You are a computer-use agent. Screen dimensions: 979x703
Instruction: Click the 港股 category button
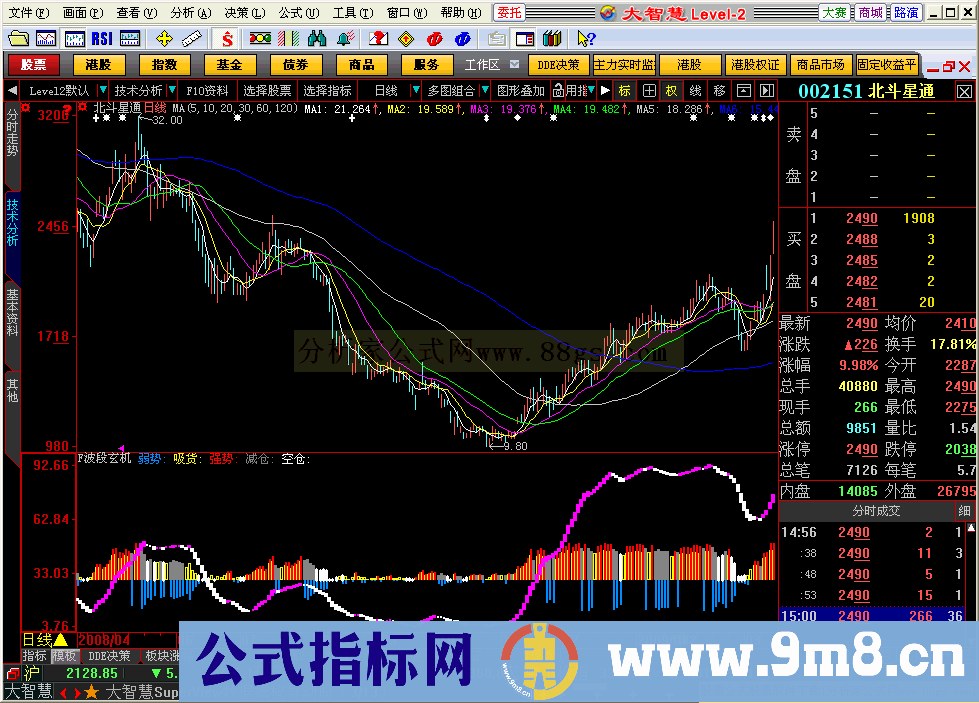coord(98,65)
